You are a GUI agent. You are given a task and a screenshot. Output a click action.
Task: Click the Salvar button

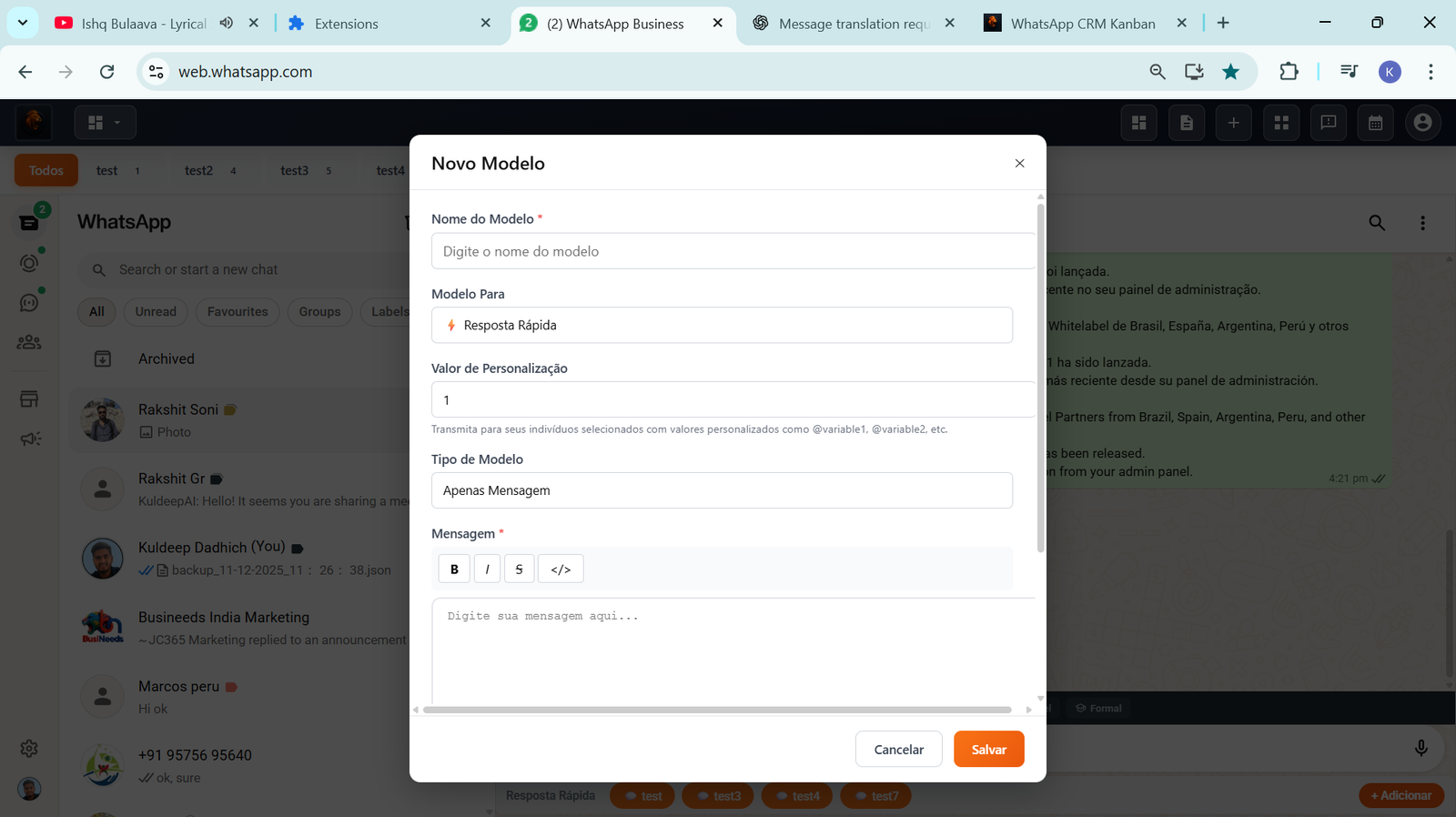pyautogui.click(x=988, y=750)
